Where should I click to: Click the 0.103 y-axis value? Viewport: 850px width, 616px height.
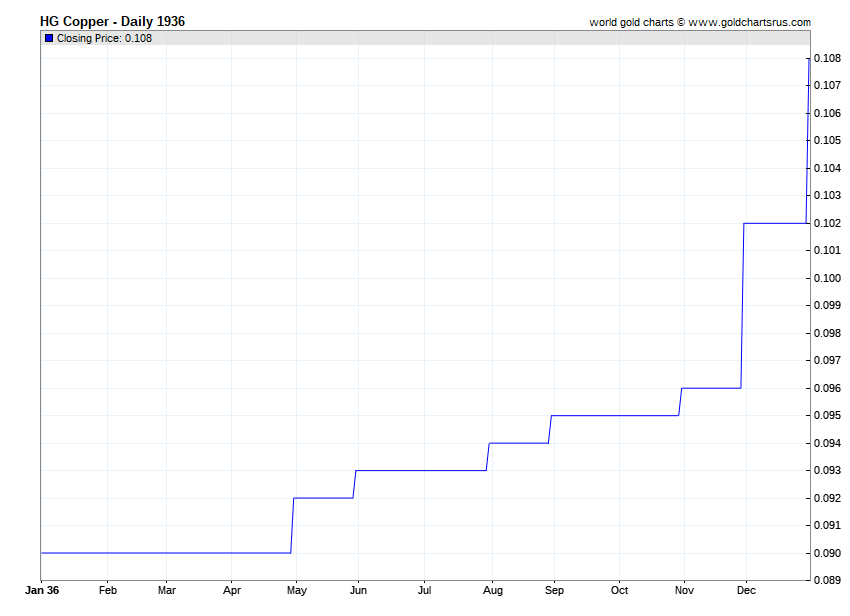(827, 195)
